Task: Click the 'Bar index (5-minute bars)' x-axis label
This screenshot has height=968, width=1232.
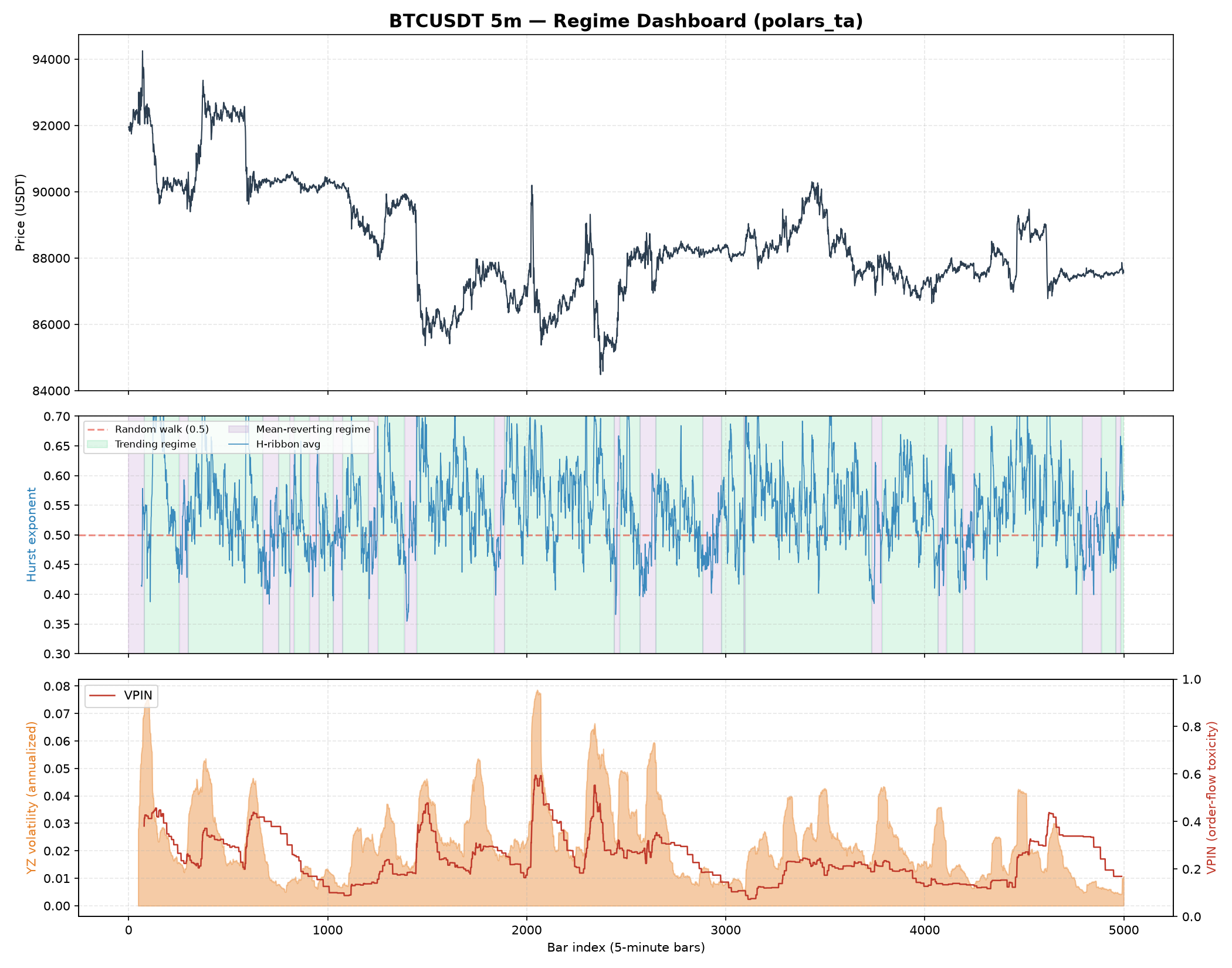Action: point(626,948)
